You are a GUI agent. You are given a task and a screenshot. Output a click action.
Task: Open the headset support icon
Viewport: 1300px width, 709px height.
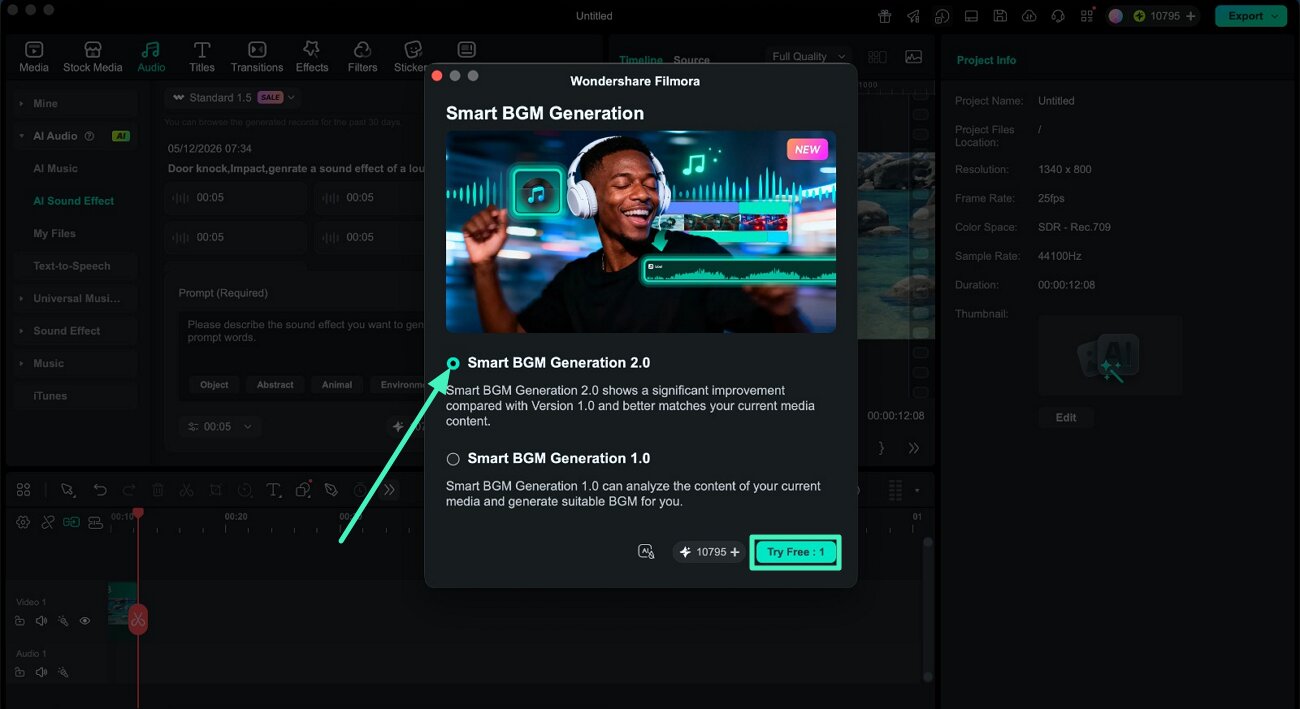(x=1058, y=16)
